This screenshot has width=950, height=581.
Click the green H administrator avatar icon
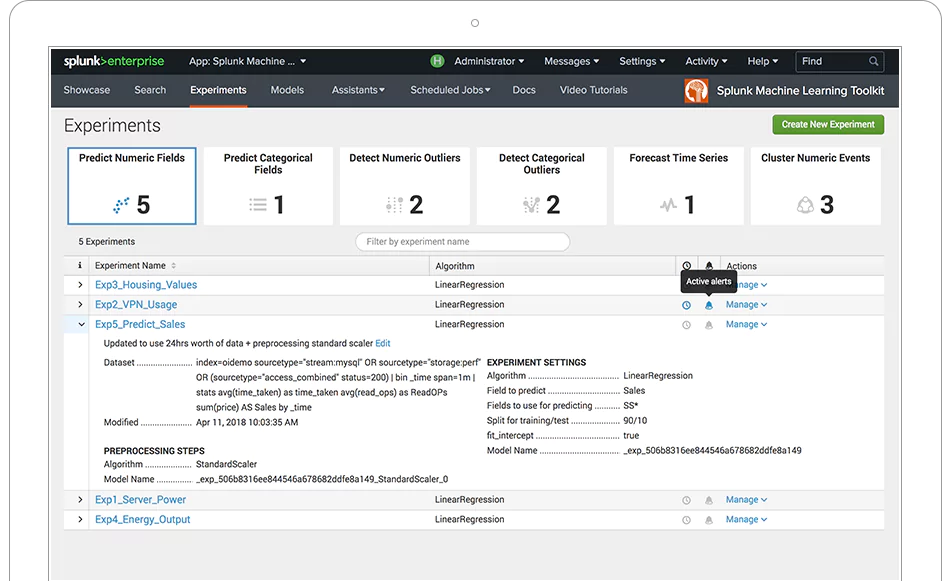437,61
